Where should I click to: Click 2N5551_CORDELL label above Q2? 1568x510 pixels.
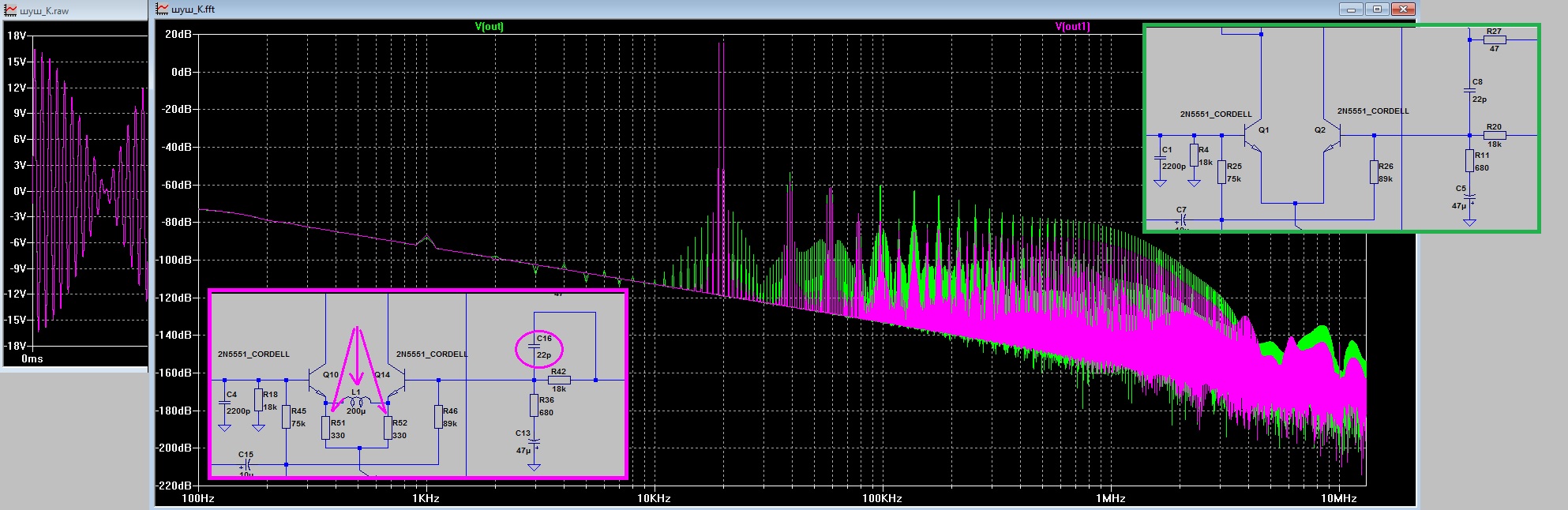1373,111
